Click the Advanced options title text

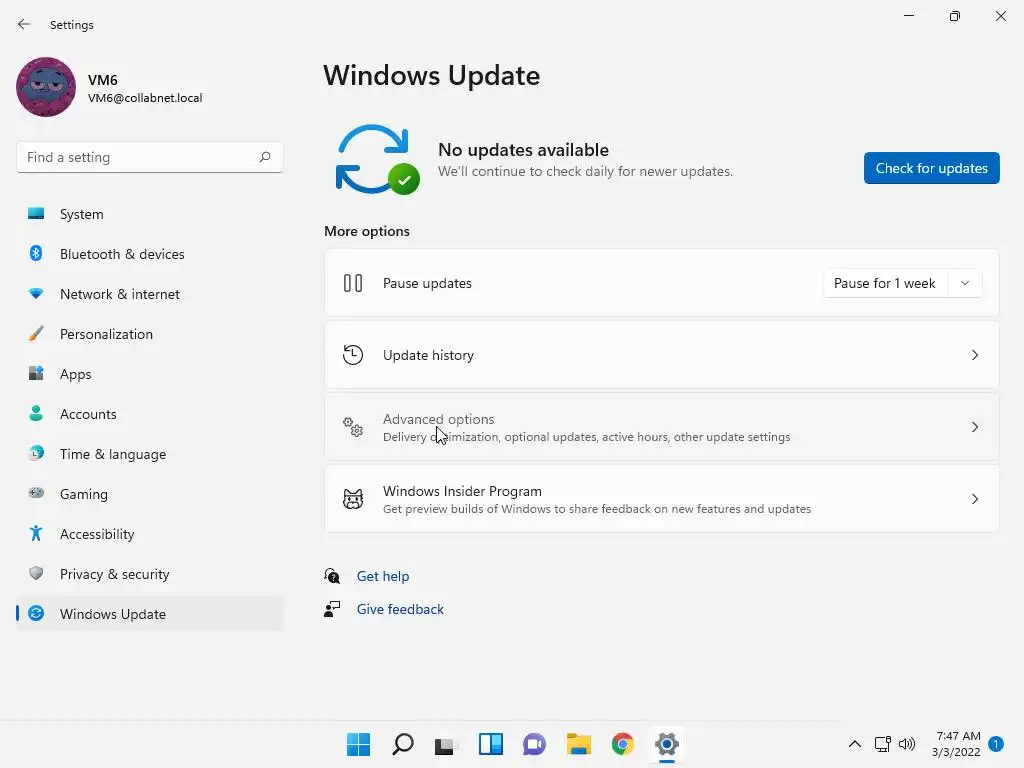[438, 419]
